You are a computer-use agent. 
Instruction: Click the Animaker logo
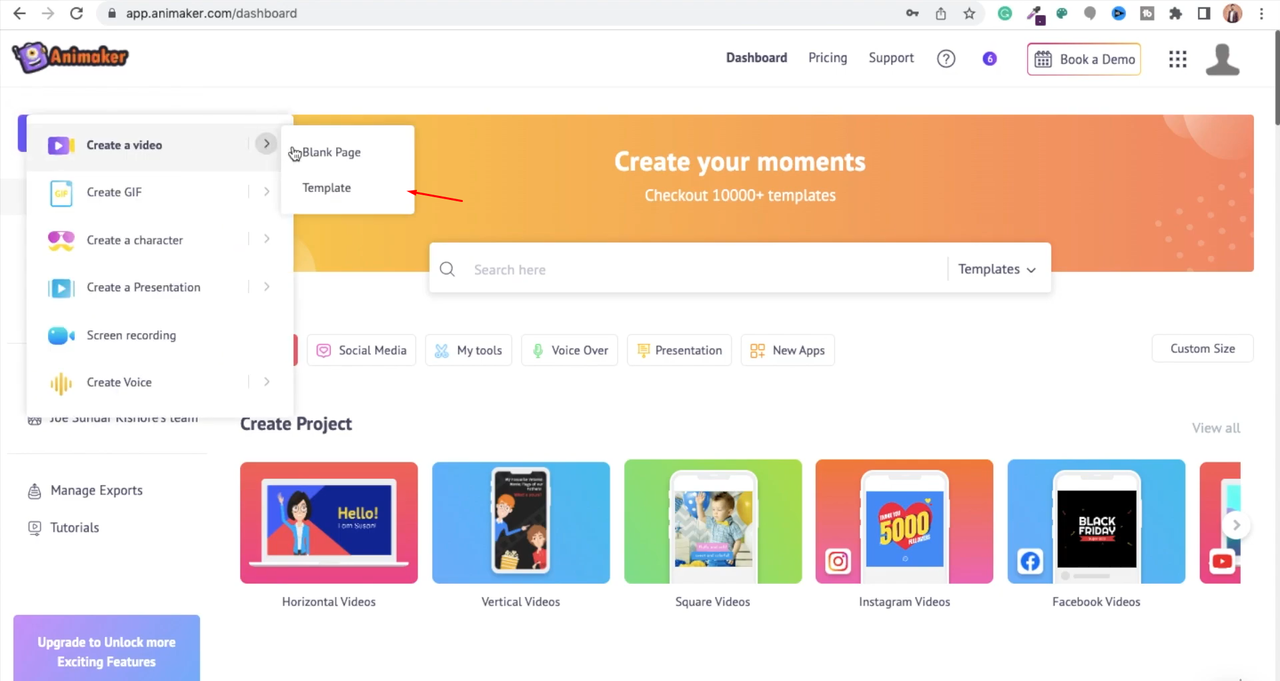tap(70, 57)
